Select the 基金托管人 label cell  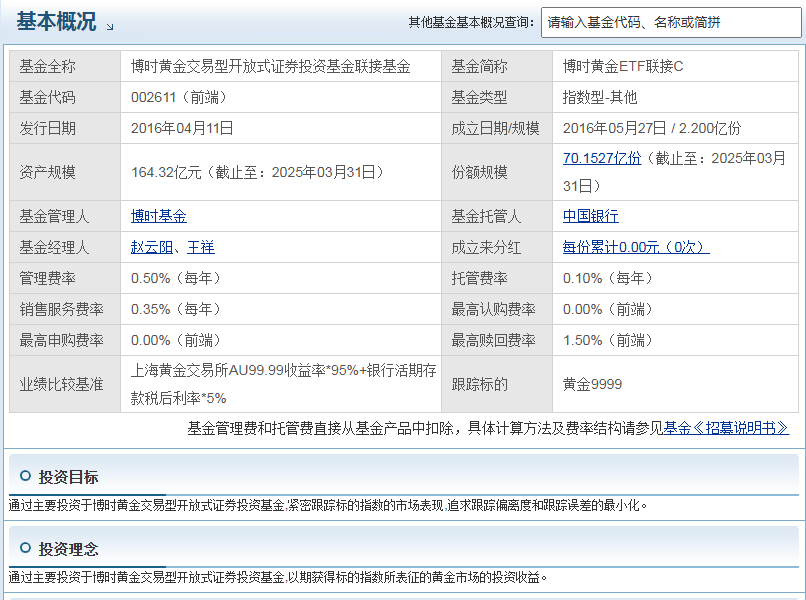pos(497,216)
